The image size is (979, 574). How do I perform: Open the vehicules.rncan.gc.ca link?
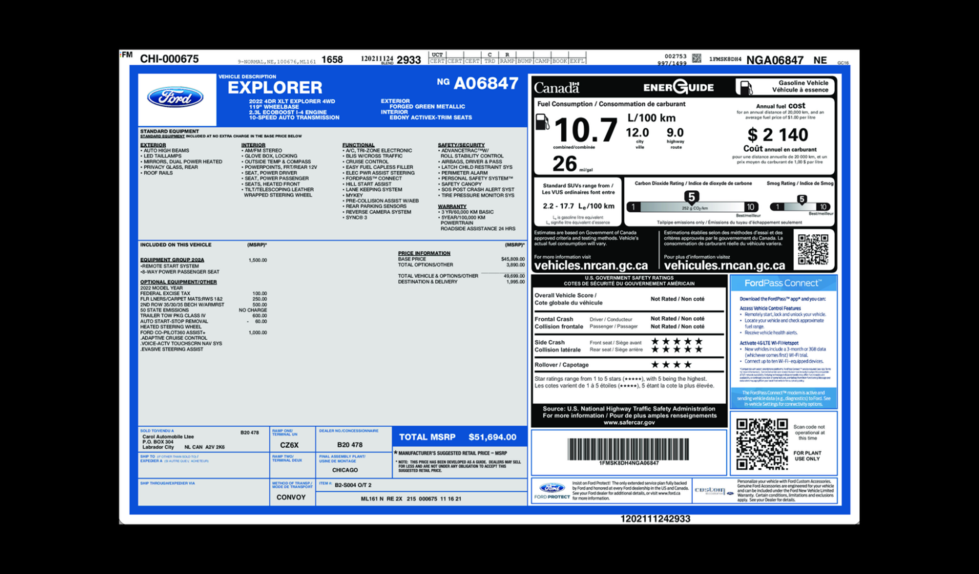click(x=725, y=266)
